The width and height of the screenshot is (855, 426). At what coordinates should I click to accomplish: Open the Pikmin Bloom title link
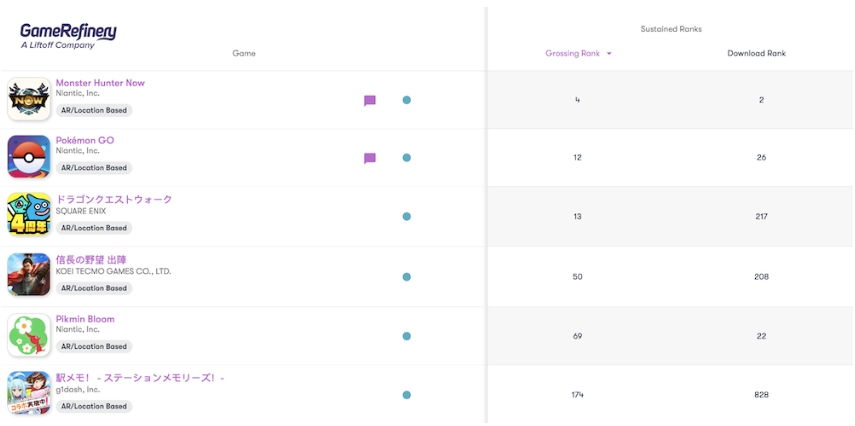(85, 319)
